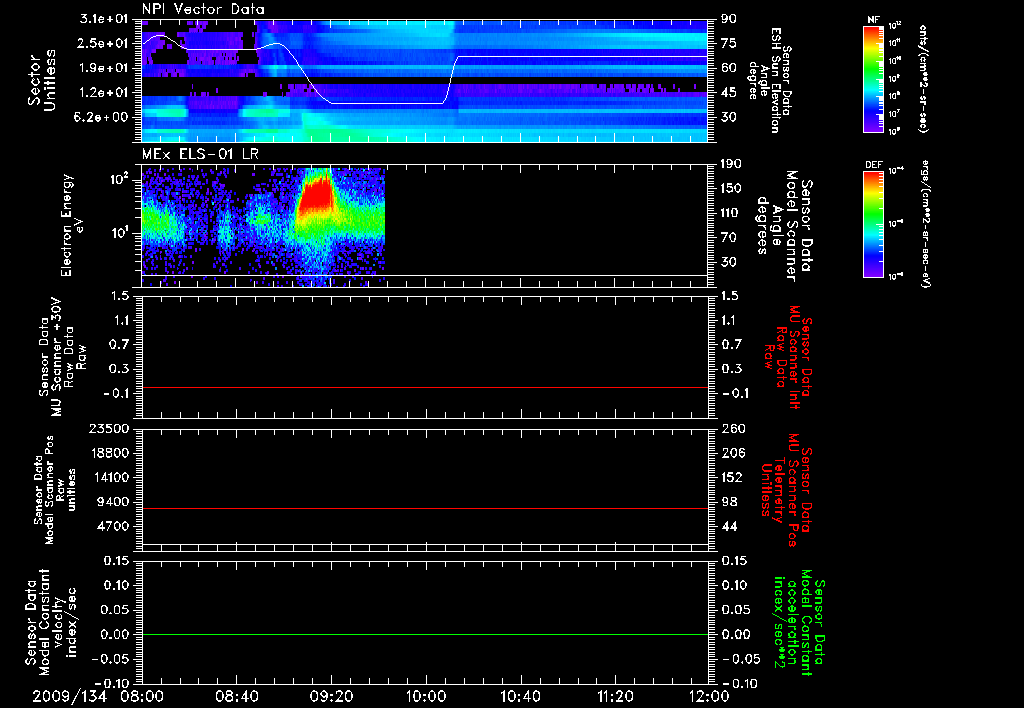The height and width of the screenshot is (708, 1024).
Task: Click the 11:20 time axis label
Action: pyautogui.click(x=615, y=696)
